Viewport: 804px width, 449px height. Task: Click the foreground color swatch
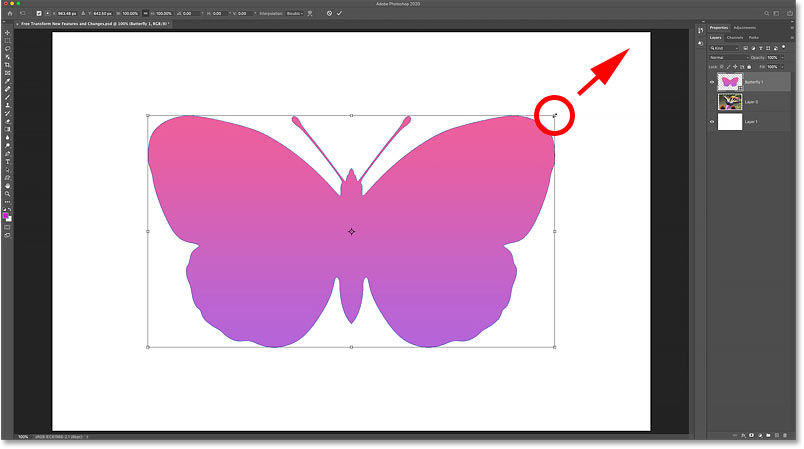pyautogui.click(x=6, y=216)
